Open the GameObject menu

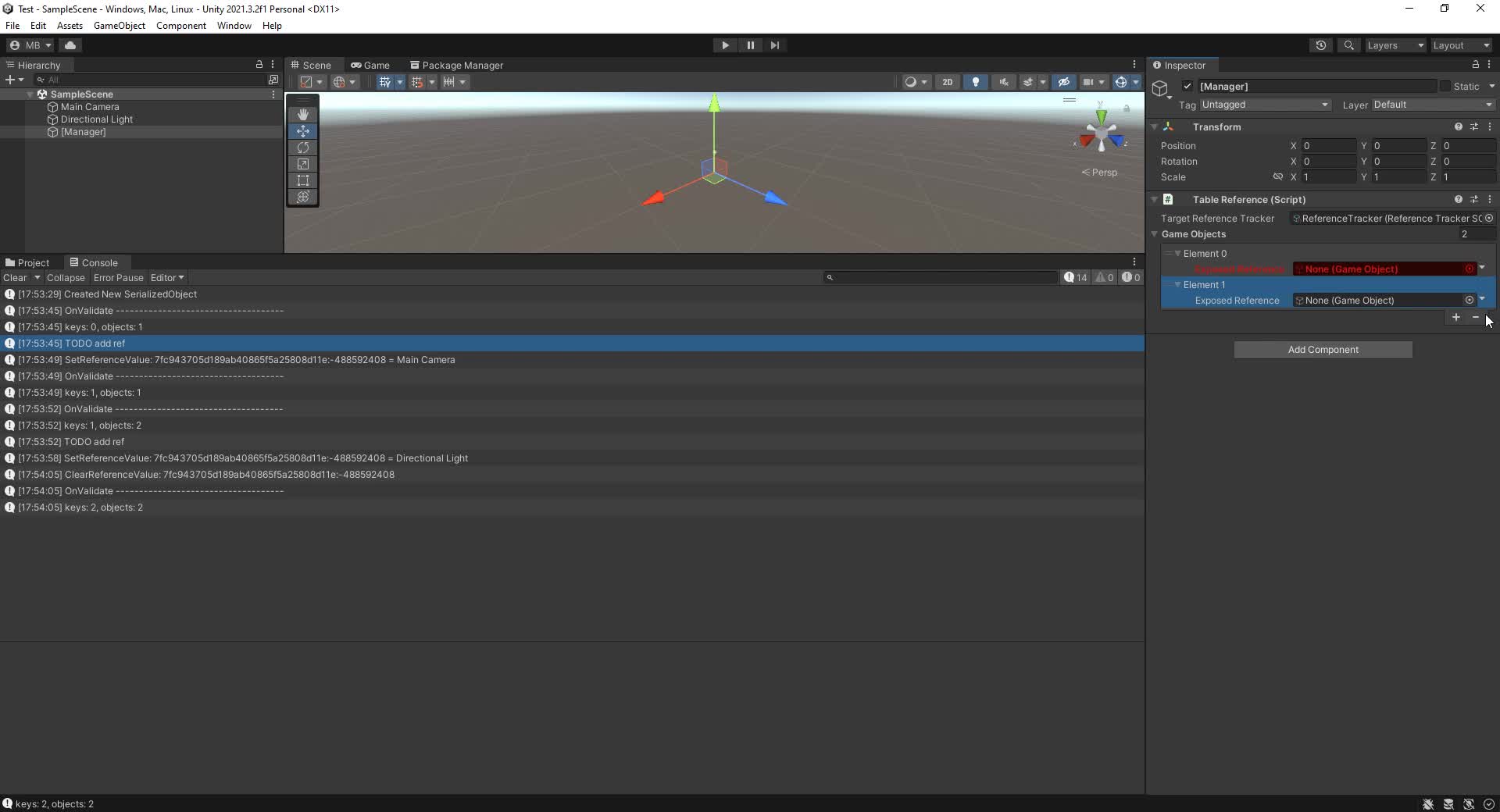click(119, 26)
